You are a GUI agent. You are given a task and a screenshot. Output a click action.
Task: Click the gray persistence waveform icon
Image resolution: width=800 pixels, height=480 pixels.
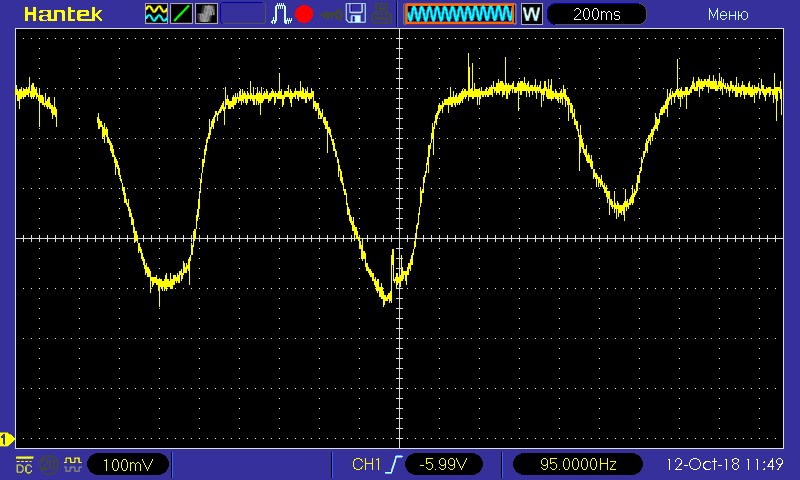click(207, 14)
